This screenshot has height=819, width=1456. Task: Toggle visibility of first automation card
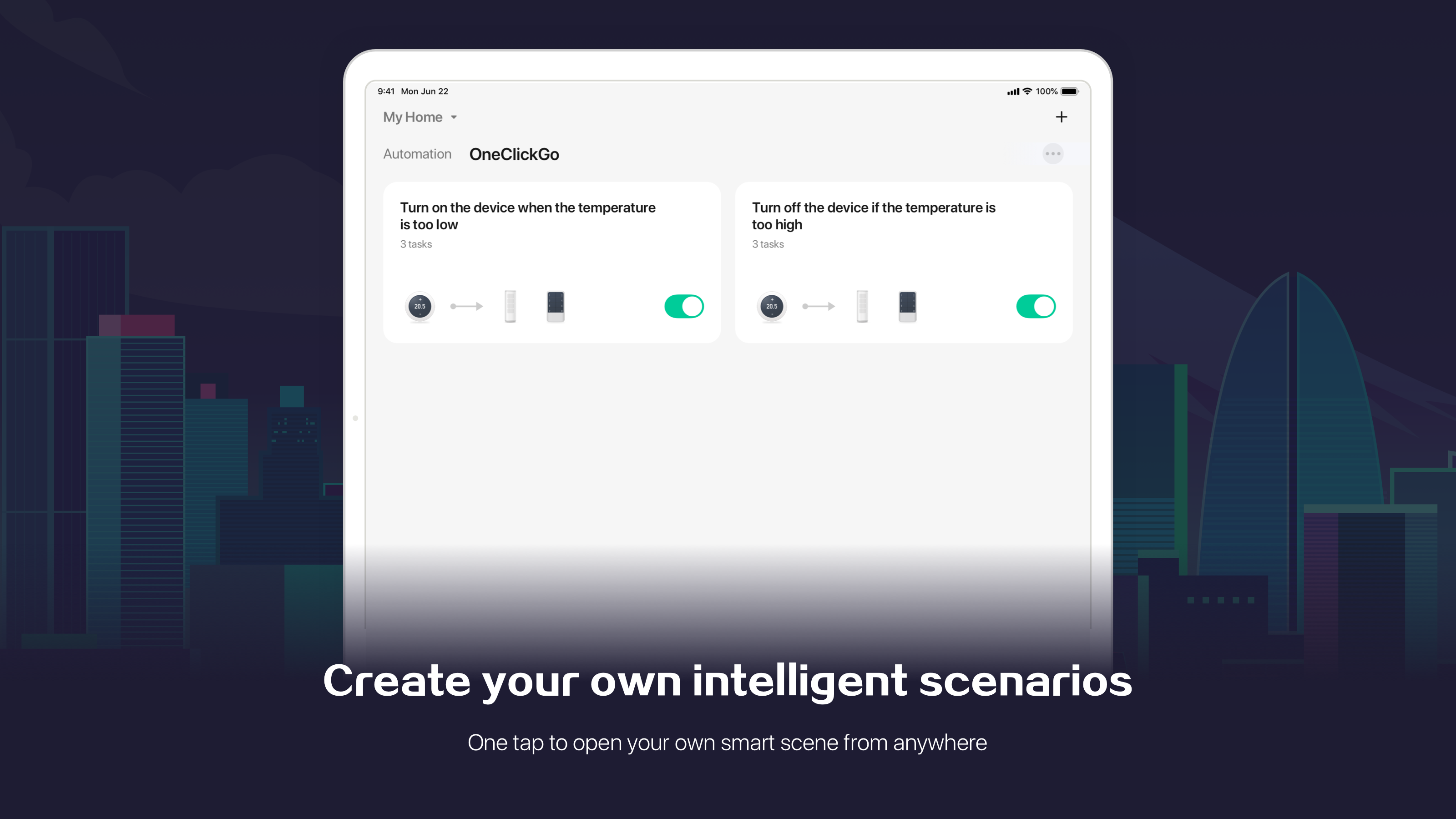(684, 307)
